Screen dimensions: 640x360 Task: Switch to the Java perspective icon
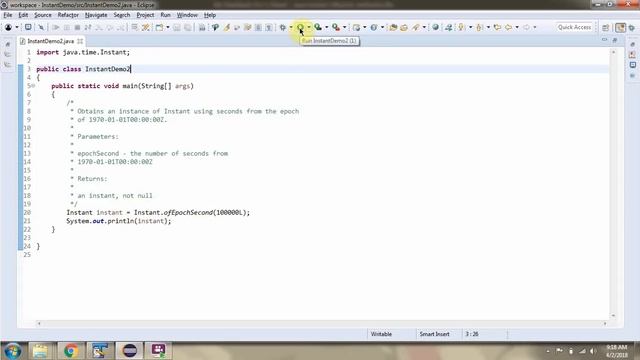[620, 27]
